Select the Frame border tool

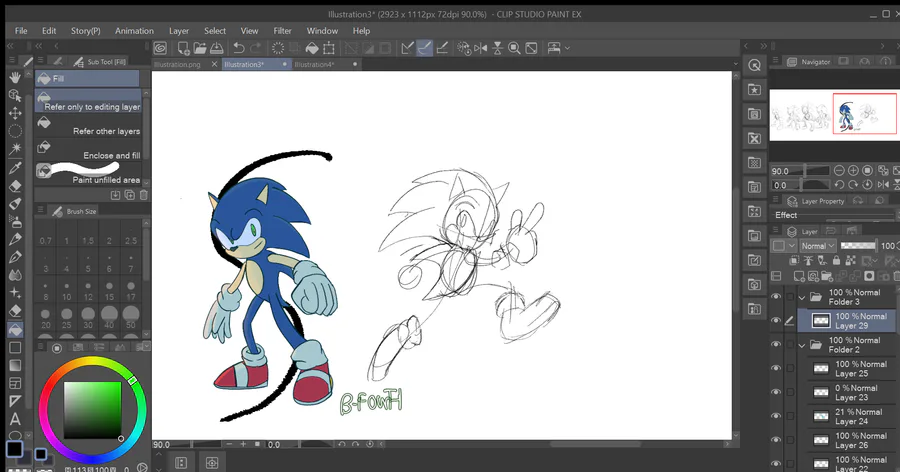[x=15, y=383]
